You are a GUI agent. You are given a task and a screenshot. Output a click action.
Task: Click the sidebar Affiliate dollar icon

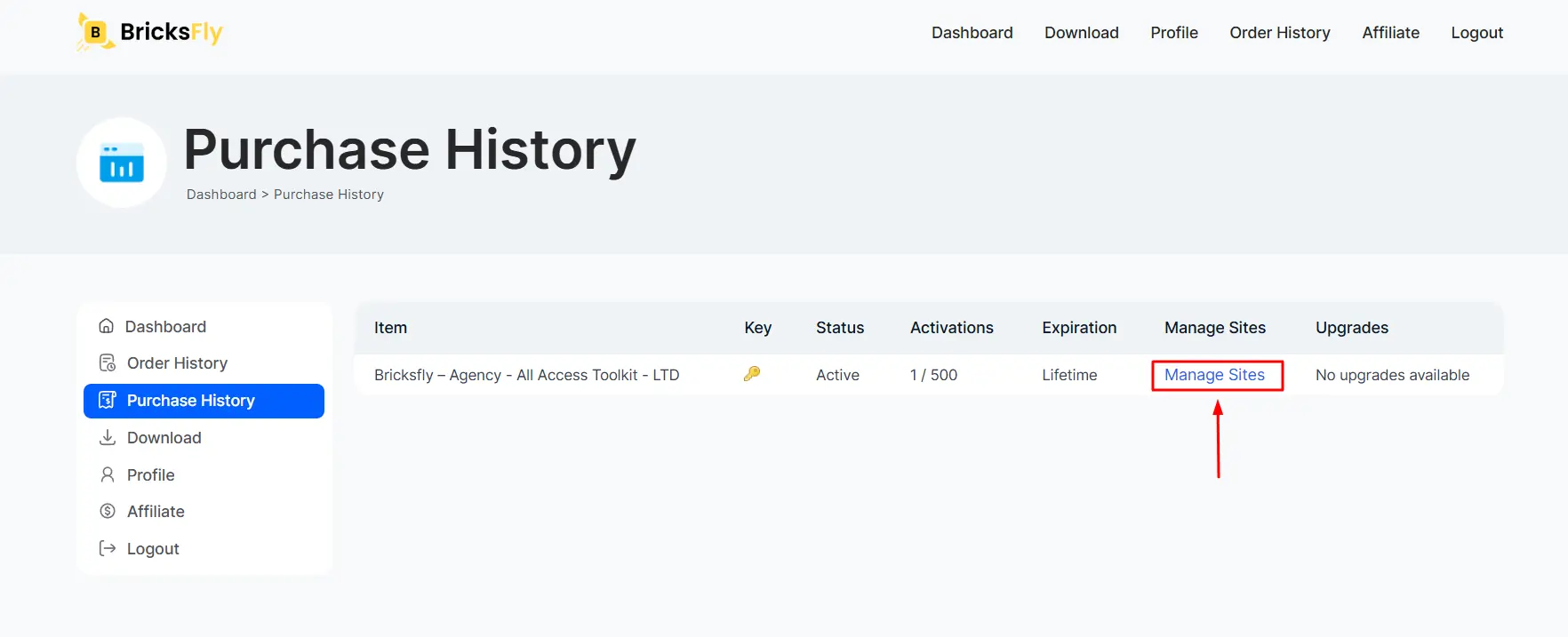[x=108, y=511]
